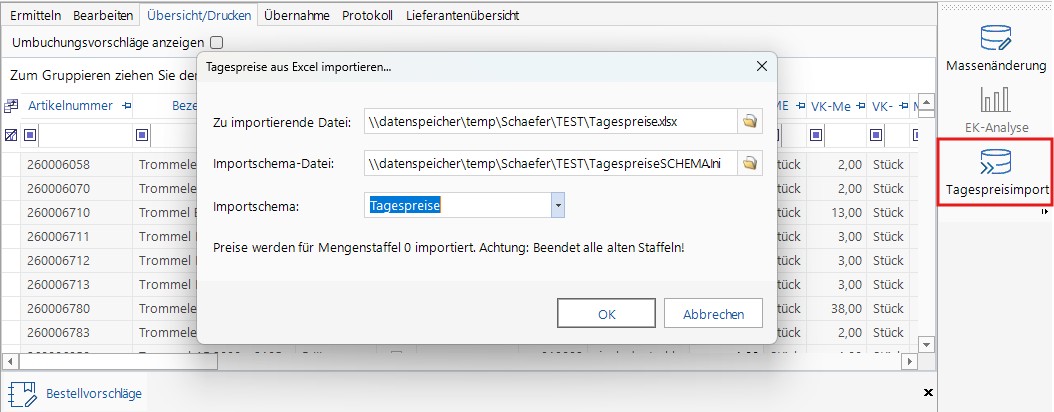Open the Massenänderung tool
This screenshot has width=1054, height=412.
coord(995,49)
